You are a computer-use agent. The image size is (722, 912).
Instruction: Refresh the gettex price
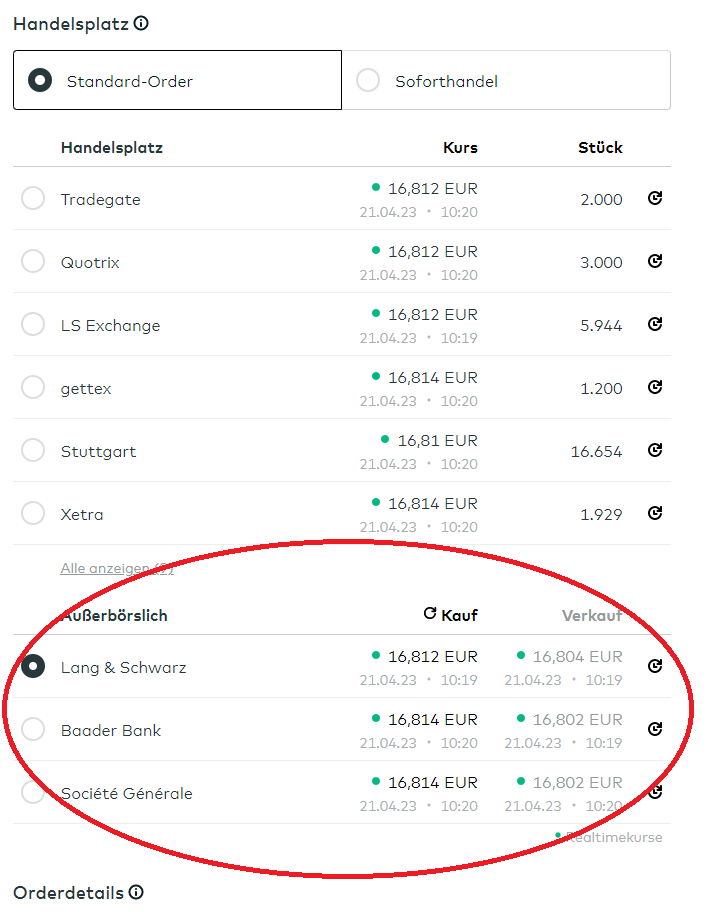point(655,388)
